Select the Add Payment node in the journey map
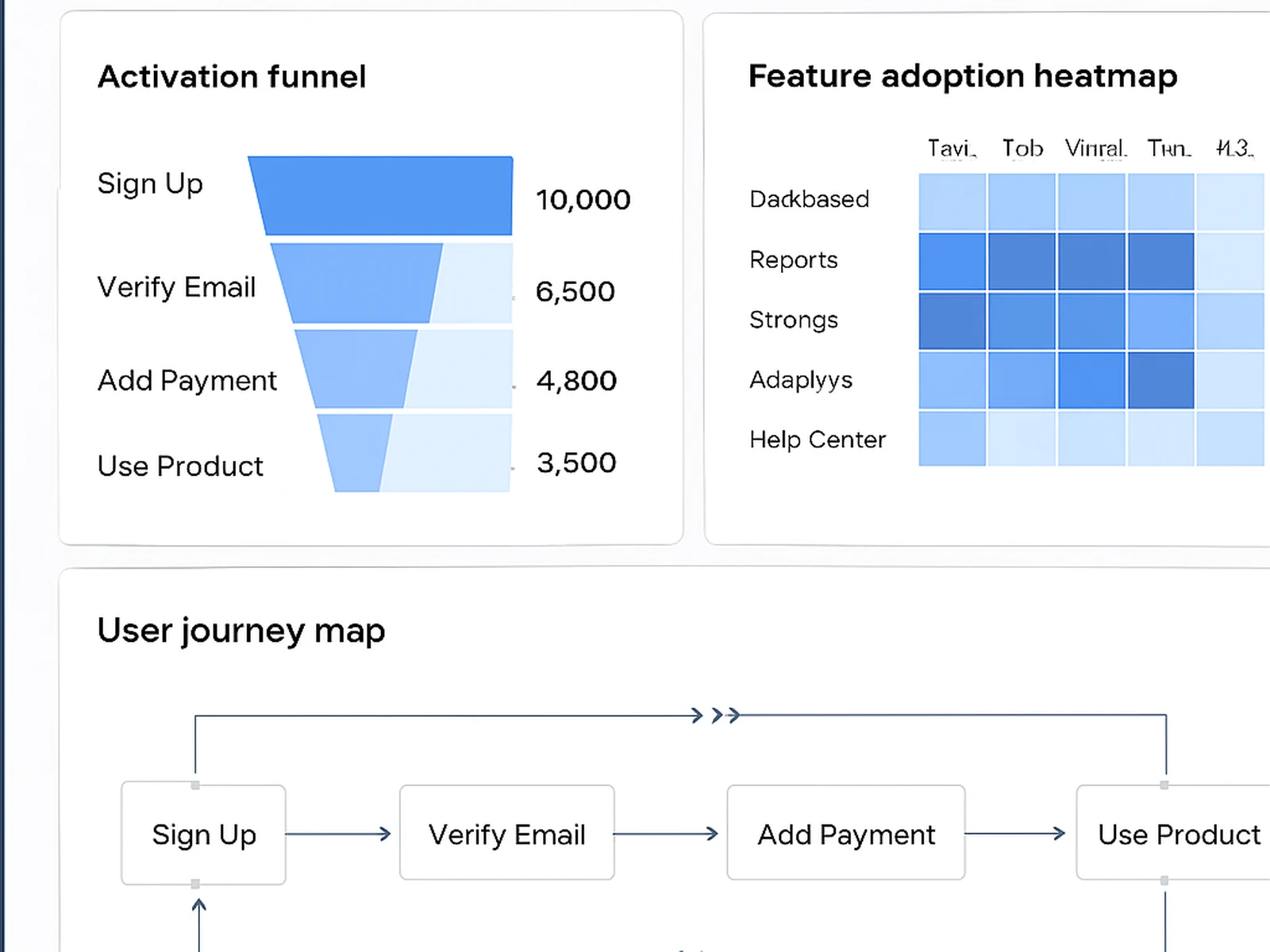 tap(845, 834)
